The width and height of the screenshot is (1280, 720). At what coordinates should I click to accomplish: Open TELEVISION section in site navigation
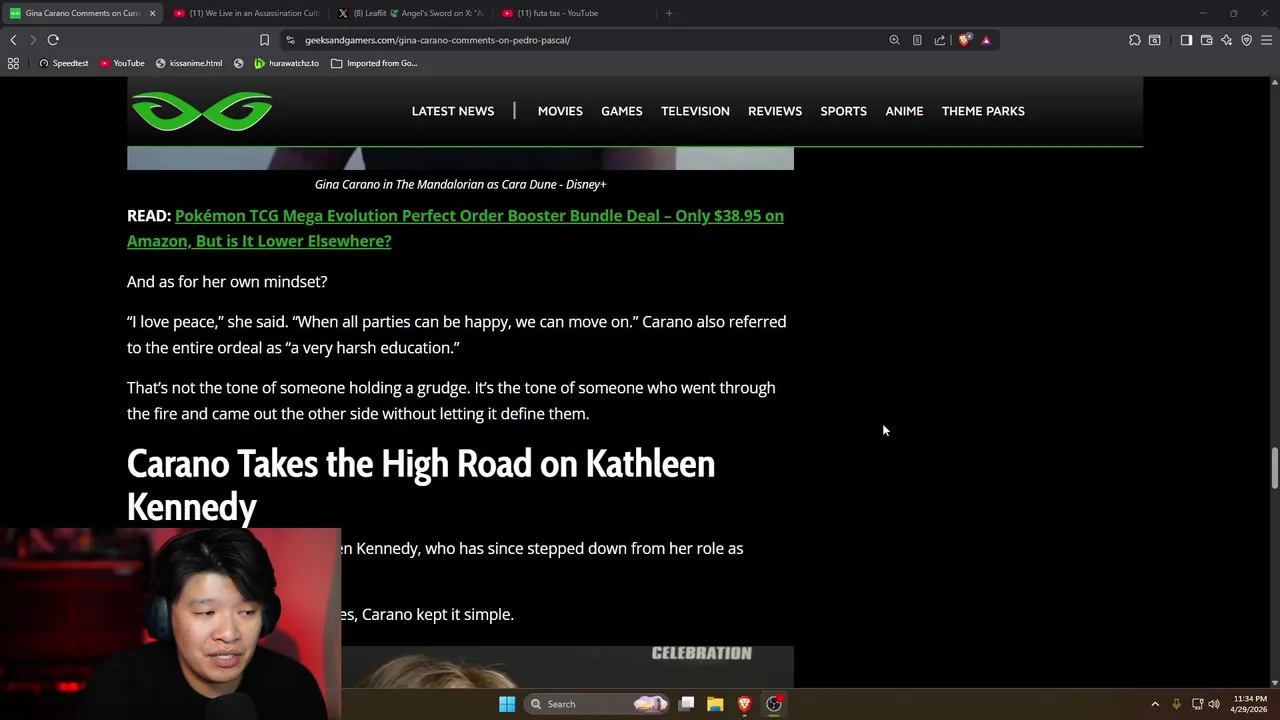click(x=695, y=111)
